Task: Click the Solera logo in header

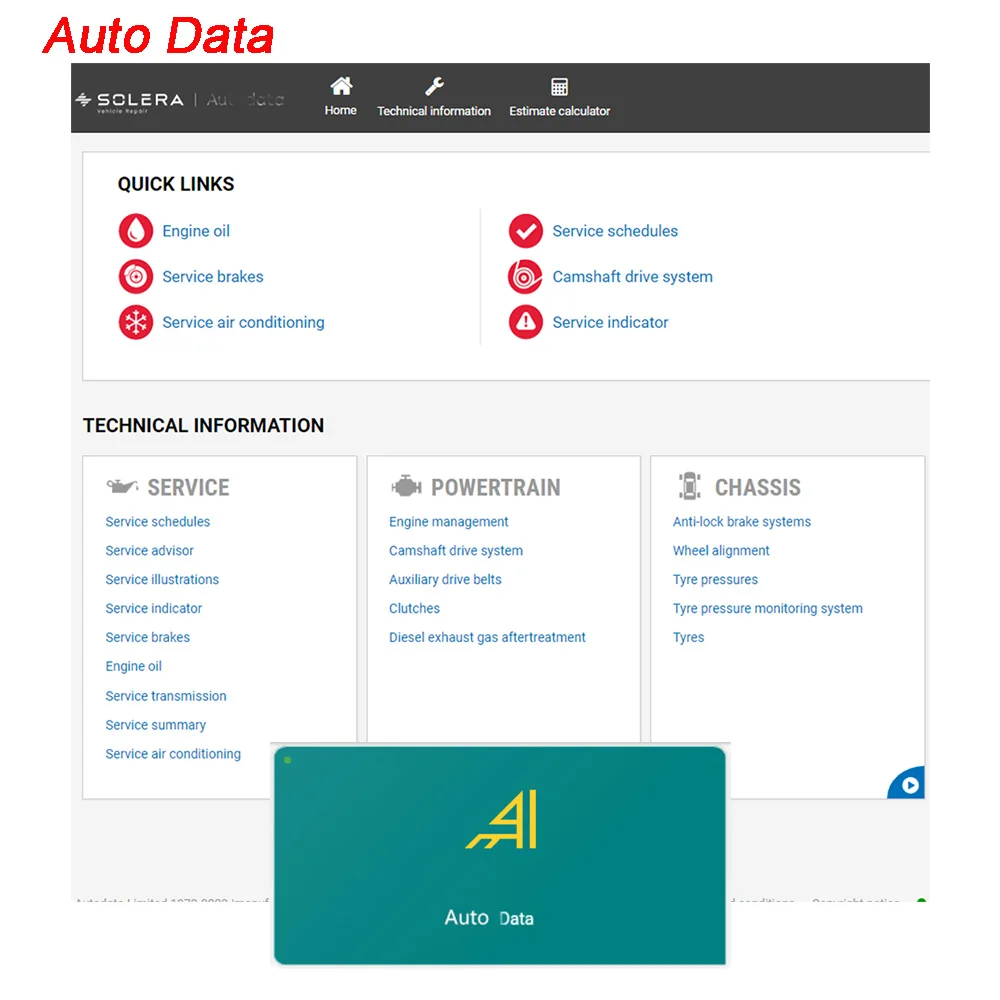Action: [x=129, y=101]
